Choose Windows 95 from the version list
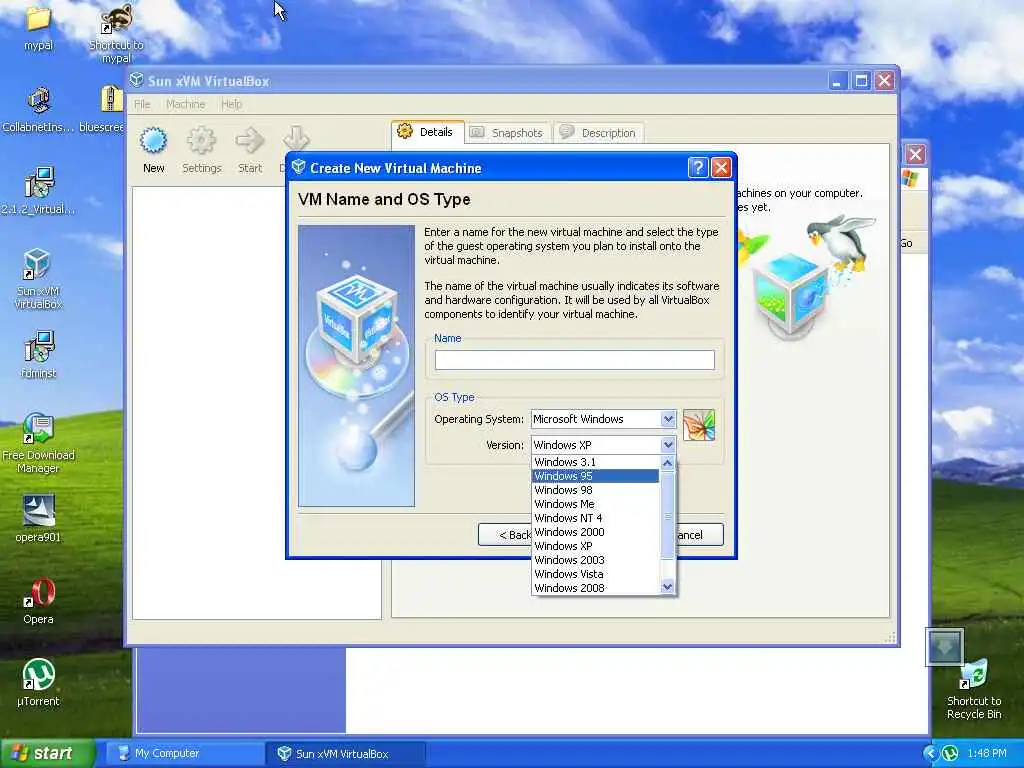The image size is (1024, 768). (x=596, y=476)
